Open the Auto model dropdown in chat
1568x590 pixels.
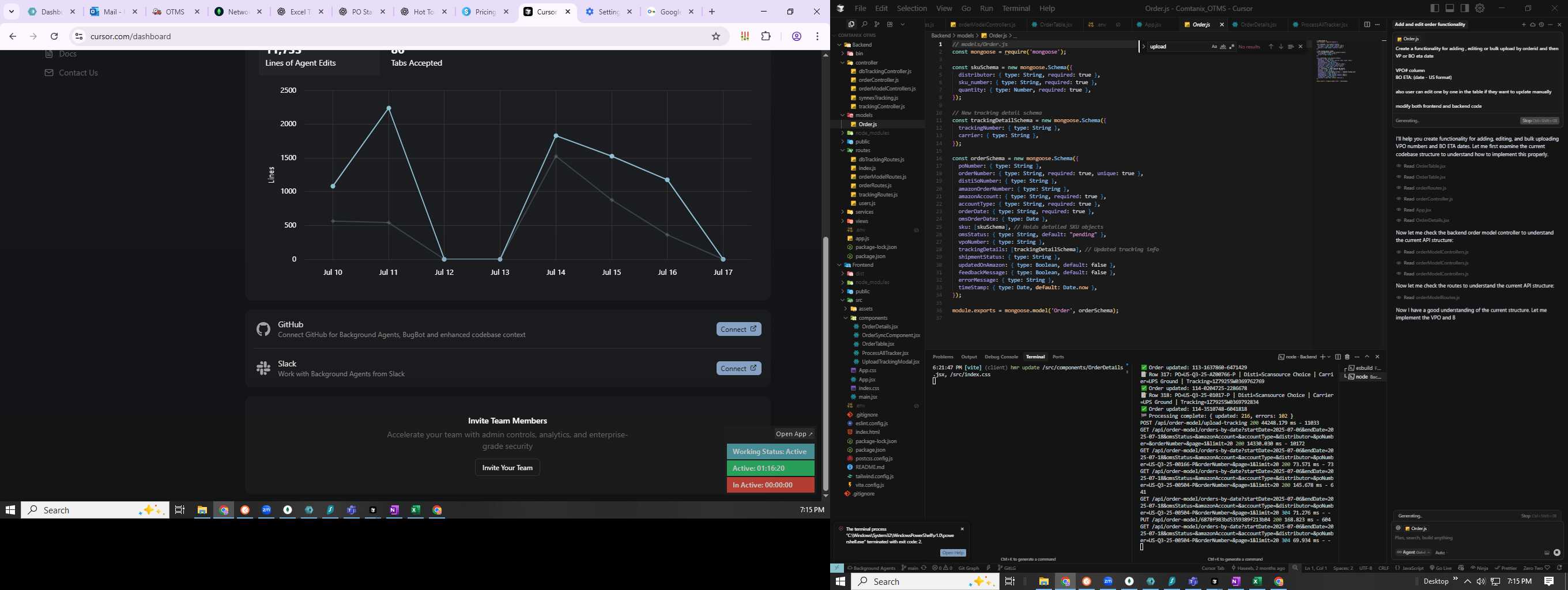pyautogui.click(x=1441, y=553)
